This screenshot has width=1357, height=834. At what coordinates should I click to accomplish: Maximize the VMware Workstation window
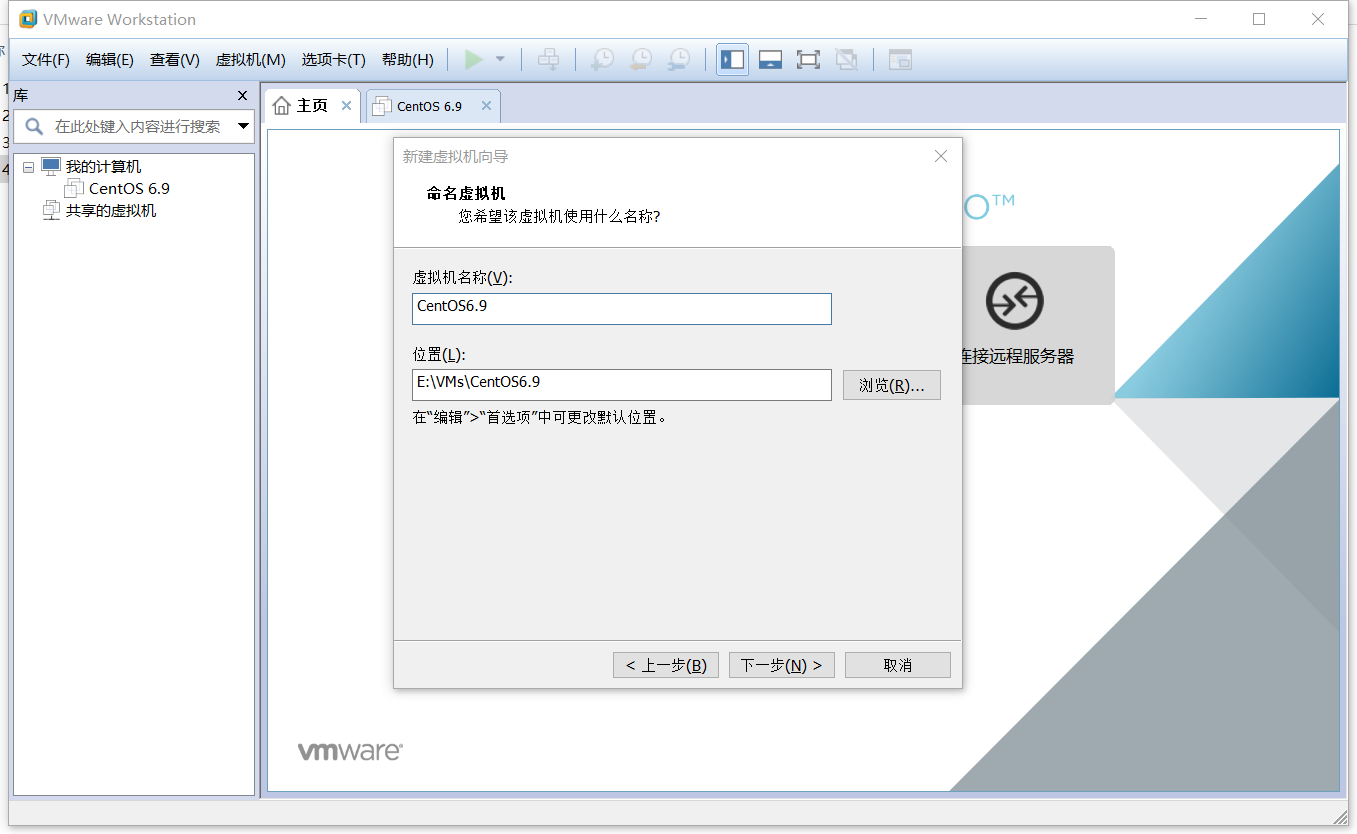(1259, 19)
